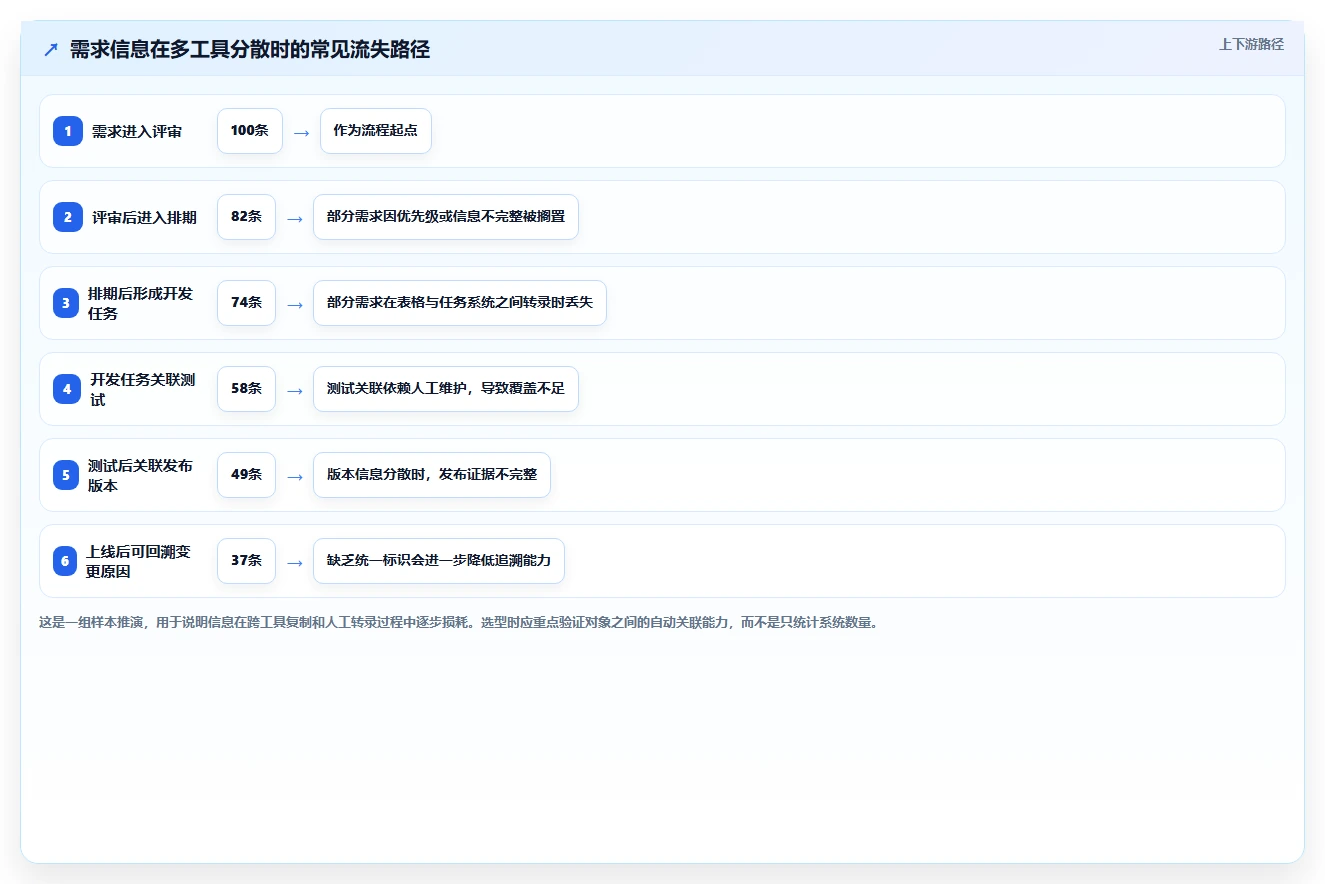Image resolution: width=1325 pixels, height=884 pixels.
Task: Select the 测试后关联发布版本 step label
Action: tap(141, 475)
